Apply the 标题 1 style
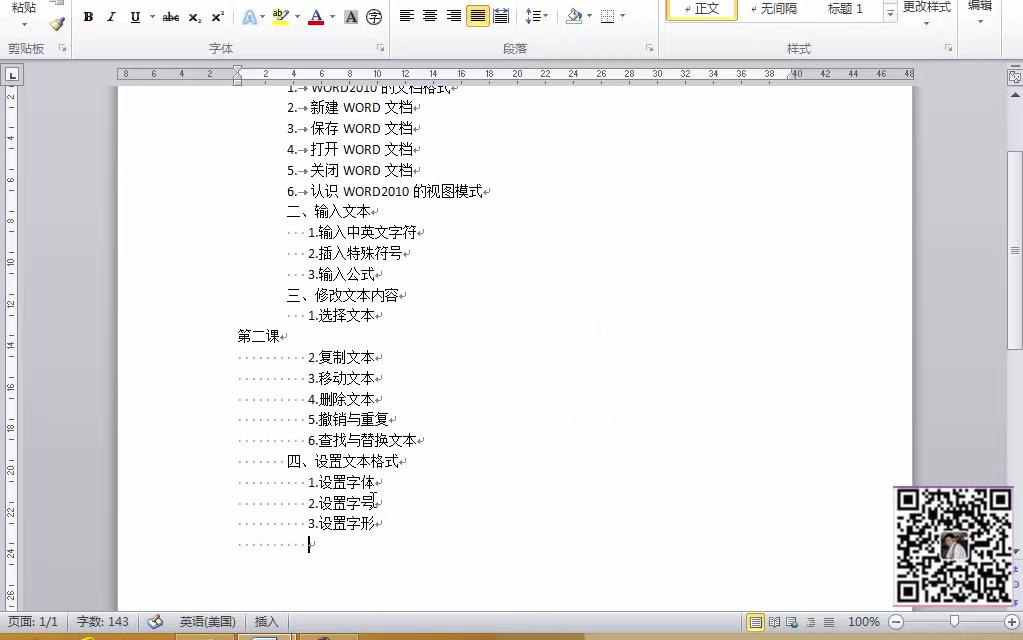Image resolution: width=1023 pixels, height=640 pixels. (845, 11)
